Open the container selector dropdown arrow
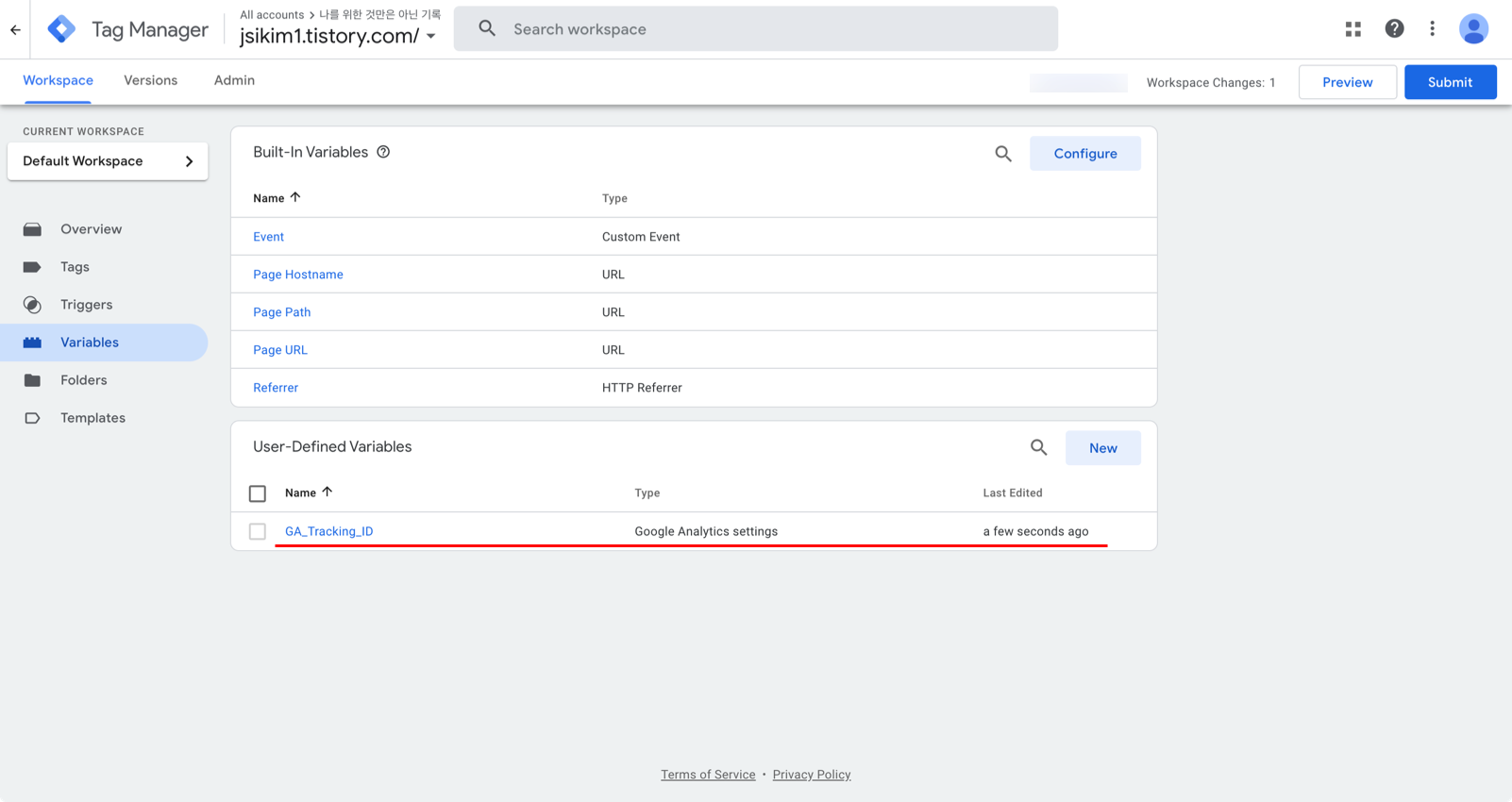This screenshot has width=1512, height=802. pos(431,37)
